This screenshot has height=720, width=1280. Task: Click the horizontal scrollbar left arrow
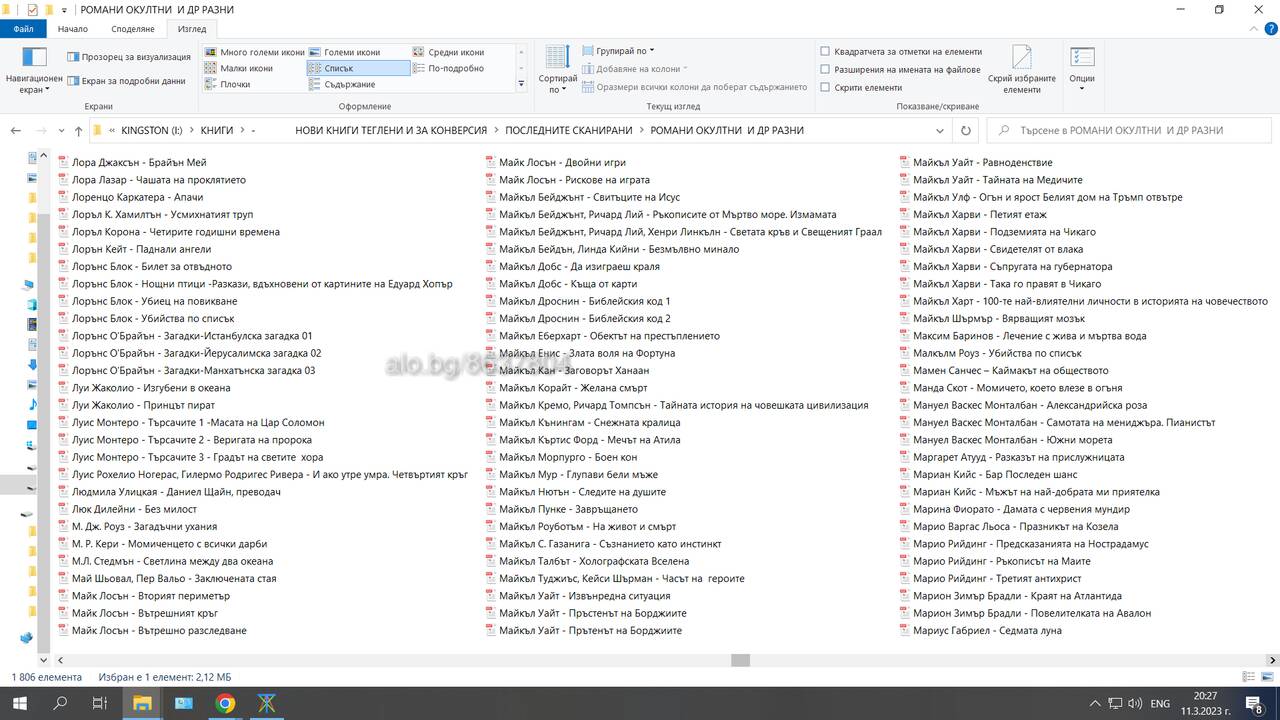coord(59,660)
